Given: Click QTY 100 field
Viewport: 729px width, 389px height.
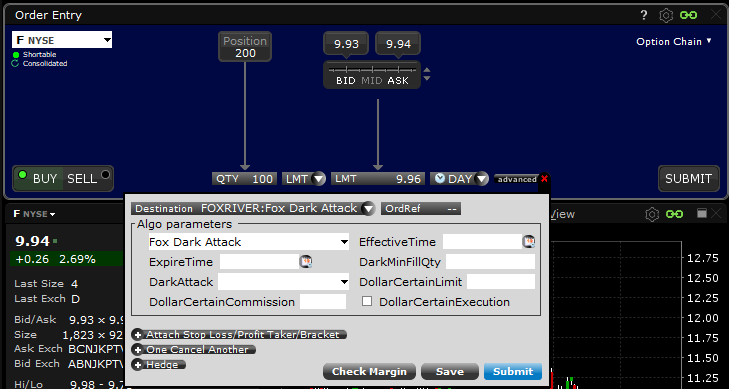Looking at the screenshot, I should click(x=245, y=178).
